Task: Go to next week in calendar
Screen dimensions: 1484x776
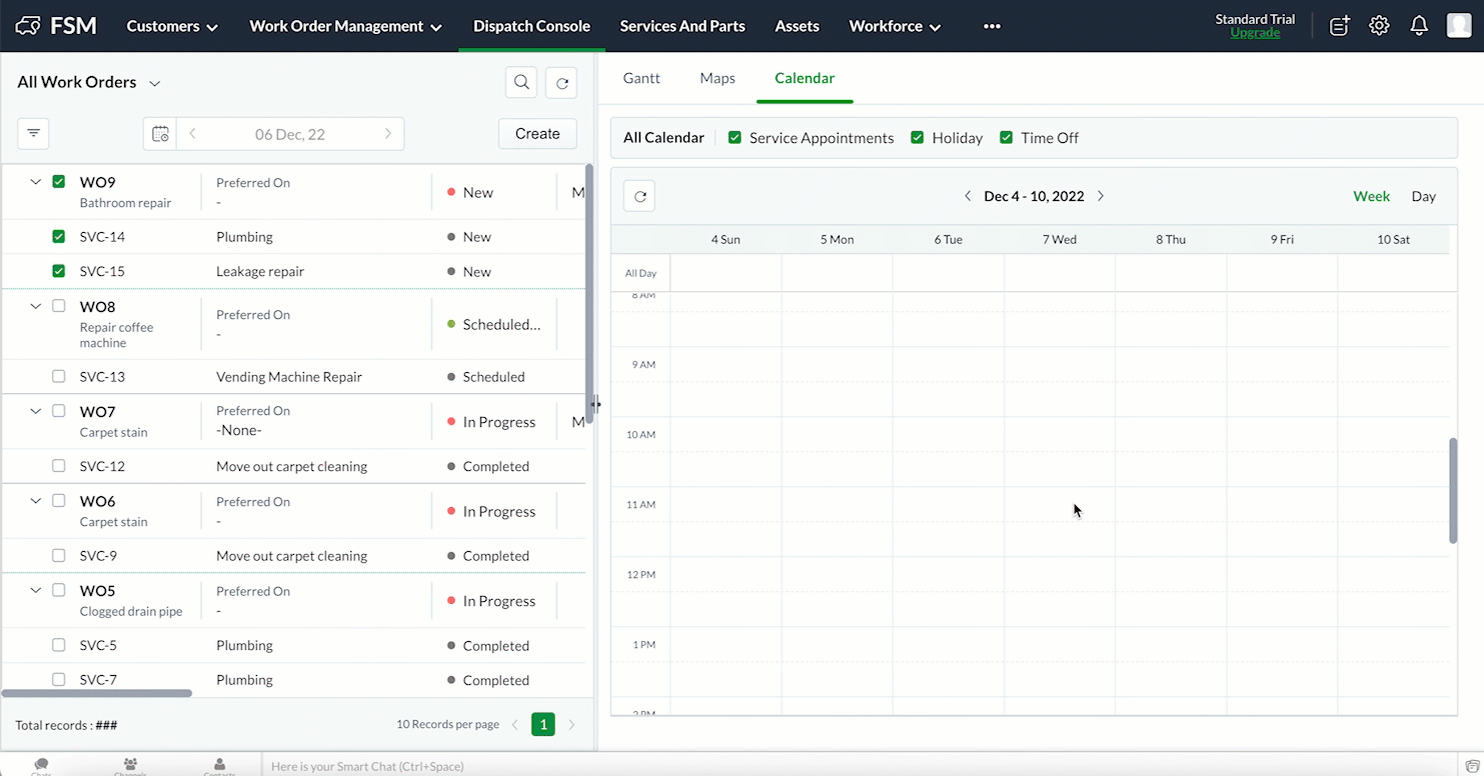Action: pos(1101,196)
